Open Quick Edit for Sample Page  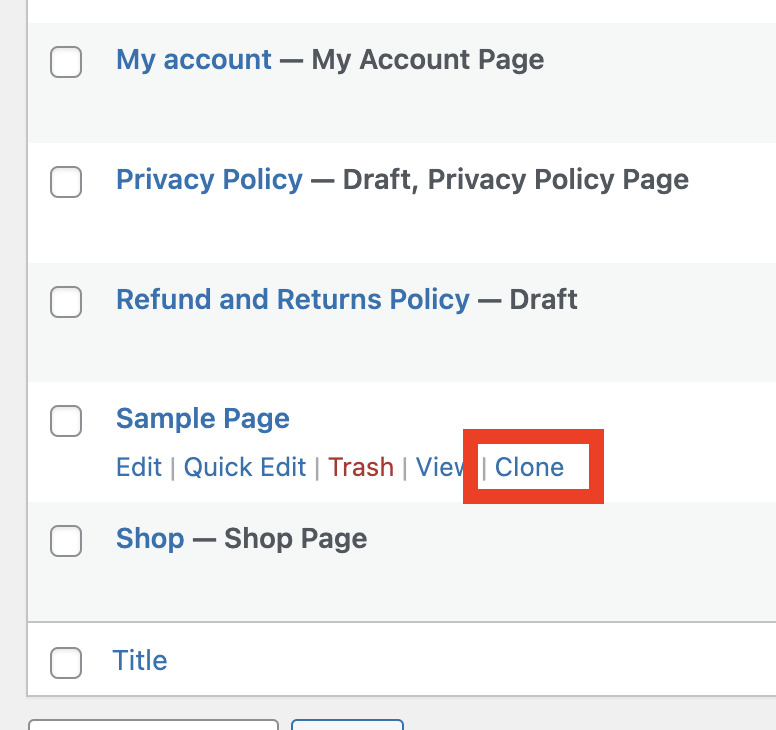245,467
